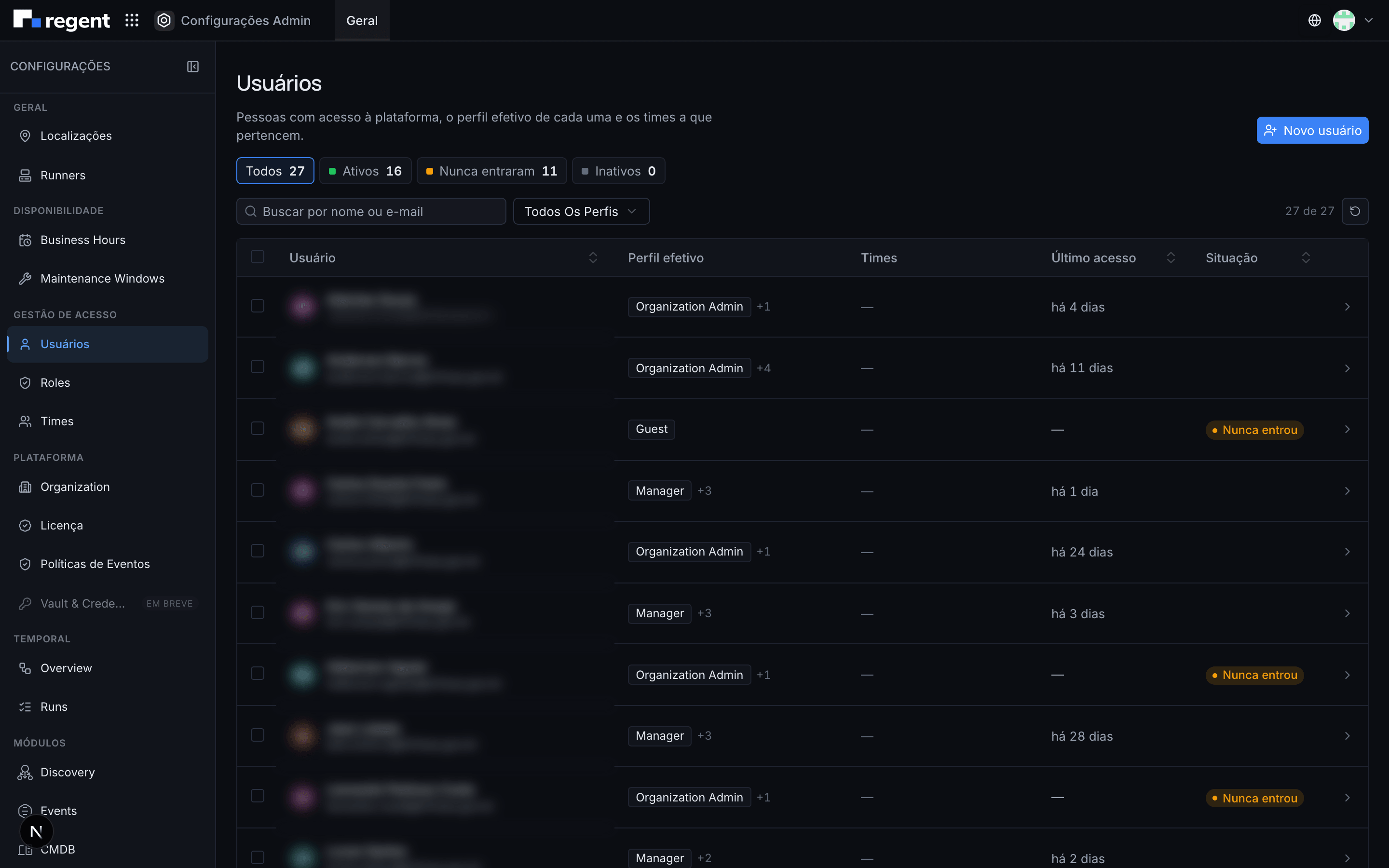1389x868 pixels.
Task: Tick checkbox for row with 'há 11 dias'
Action: click(258, 367)
